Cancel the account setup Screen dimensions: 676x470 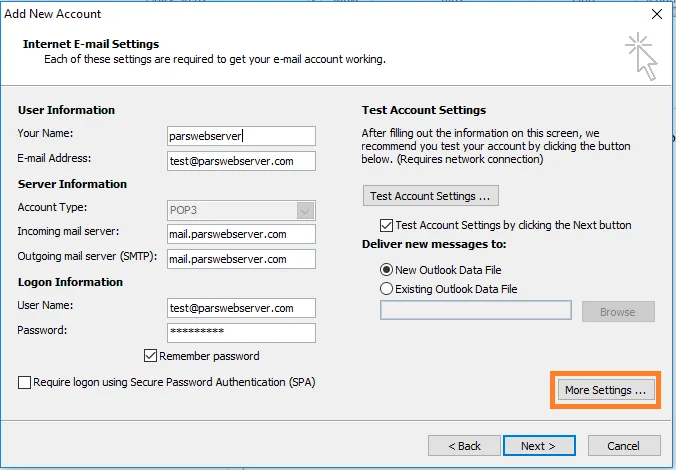(x=624, y=445)
